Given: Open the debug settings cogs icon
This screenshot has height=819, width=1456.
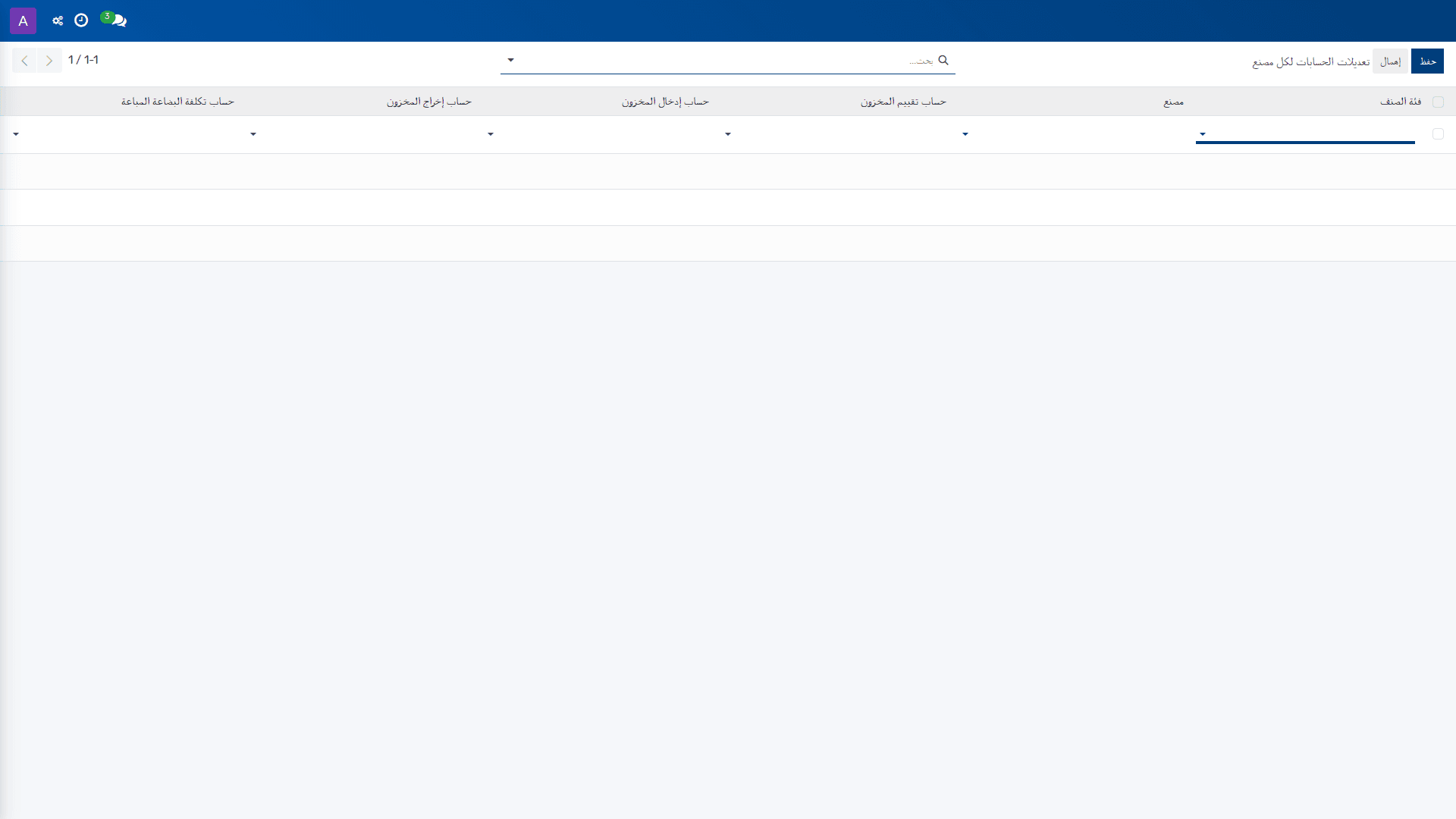Looking at the screenshot, I should click(x=58, y=20).
